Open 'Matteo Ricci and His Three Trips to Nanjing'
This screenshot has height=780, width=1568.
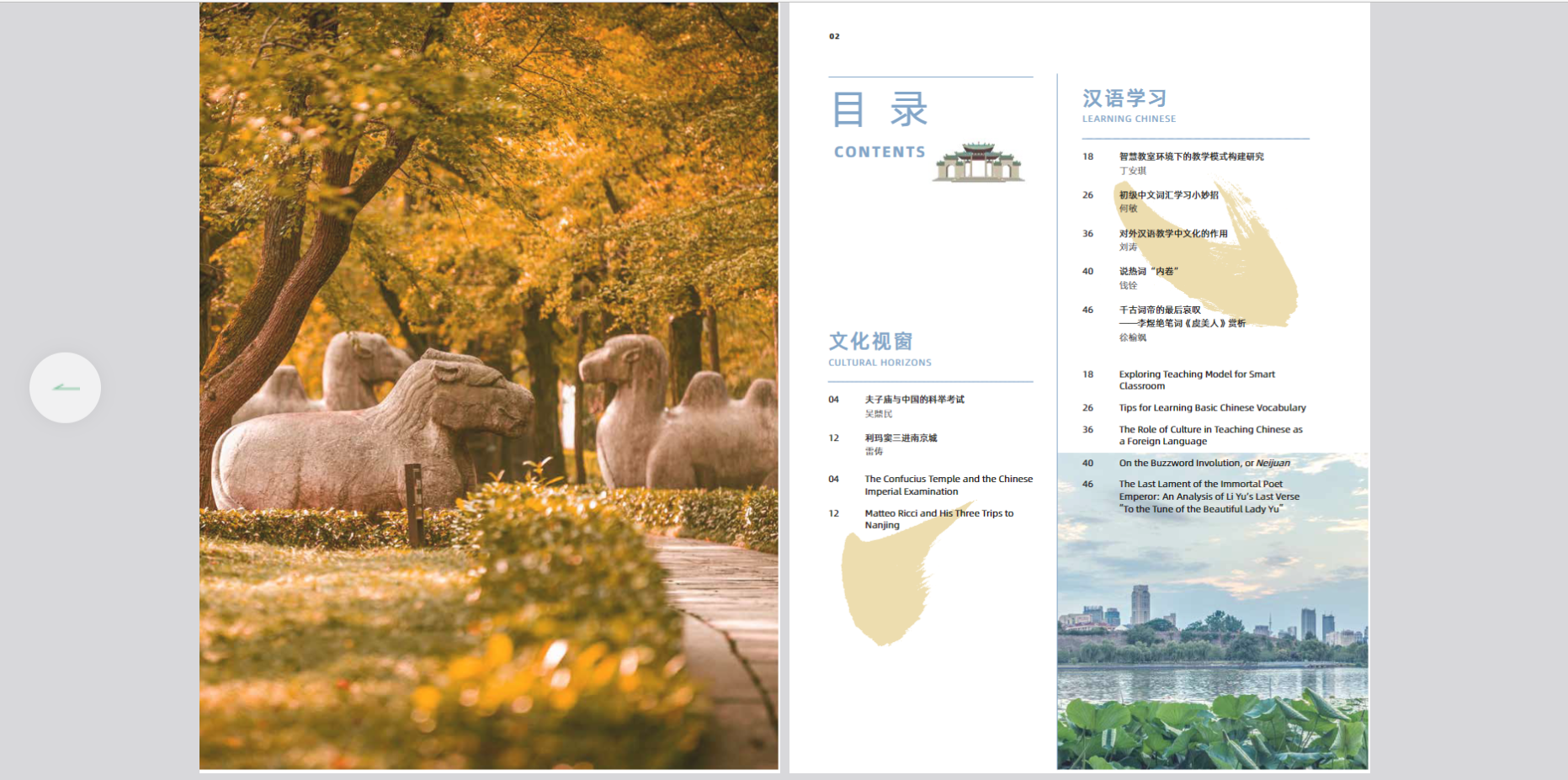pyautogui.click(x=938, y=519)
